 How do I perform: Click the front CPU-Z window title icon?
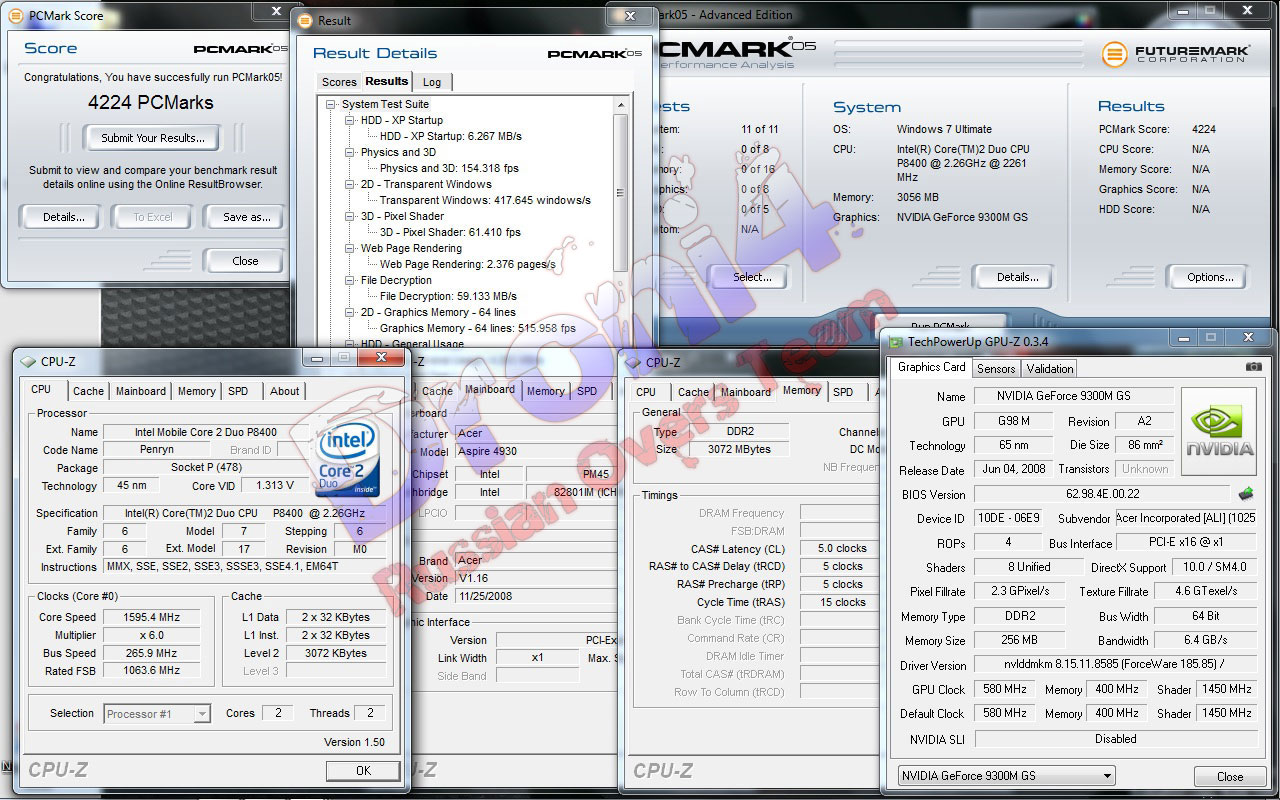coord(27,362)
